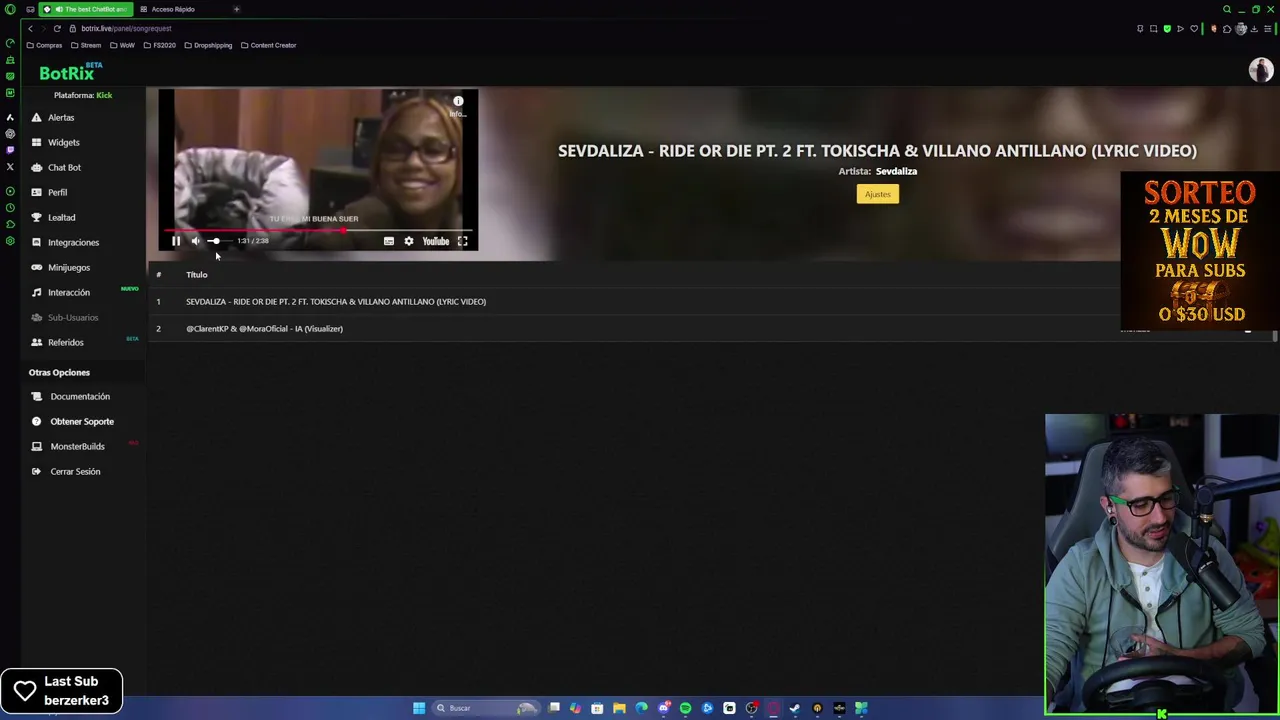Click the browser search magnifier icon
This screenshot has width=1280, height=720.
coord(1227,9)
